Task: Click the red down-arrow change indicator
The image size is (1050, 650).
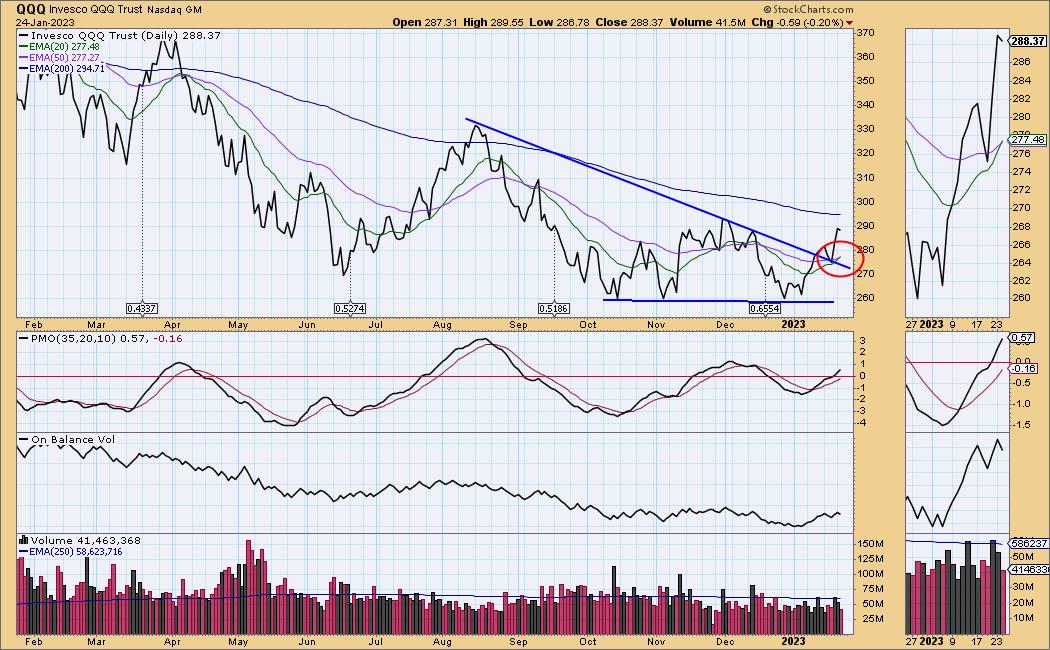Action: click(850, 23)
